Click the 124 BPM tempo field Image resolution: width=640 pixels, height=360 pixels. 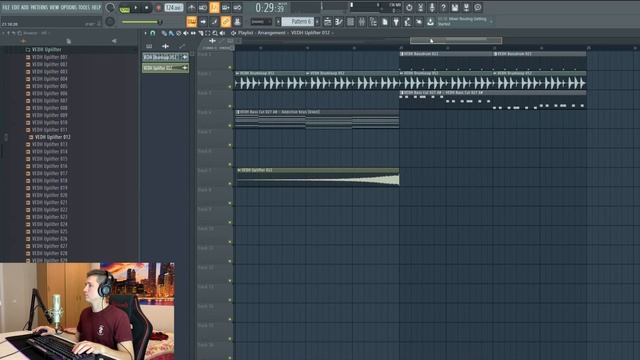(x=173, y=8)
